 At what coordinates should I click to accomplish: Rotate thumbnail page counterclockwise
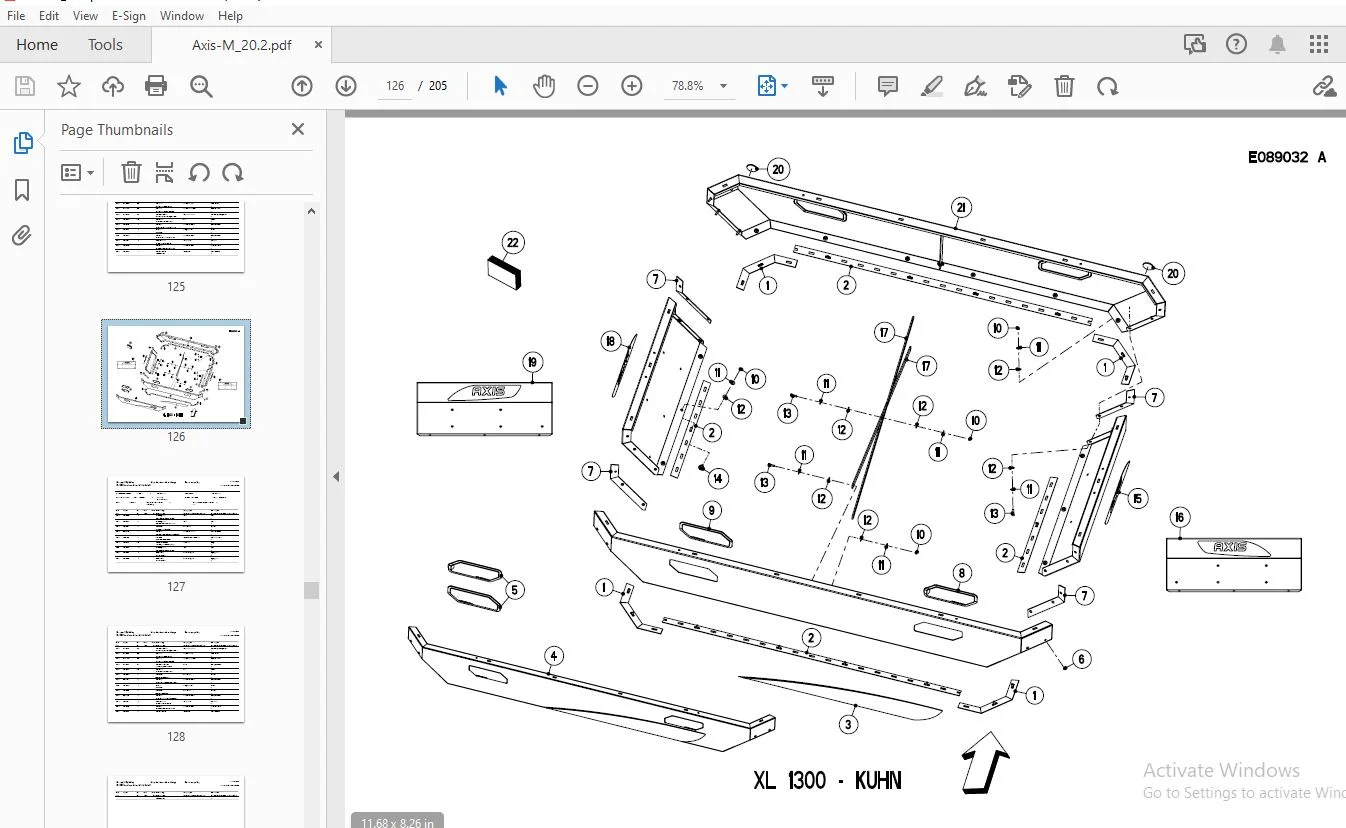(x=199, y=172)
